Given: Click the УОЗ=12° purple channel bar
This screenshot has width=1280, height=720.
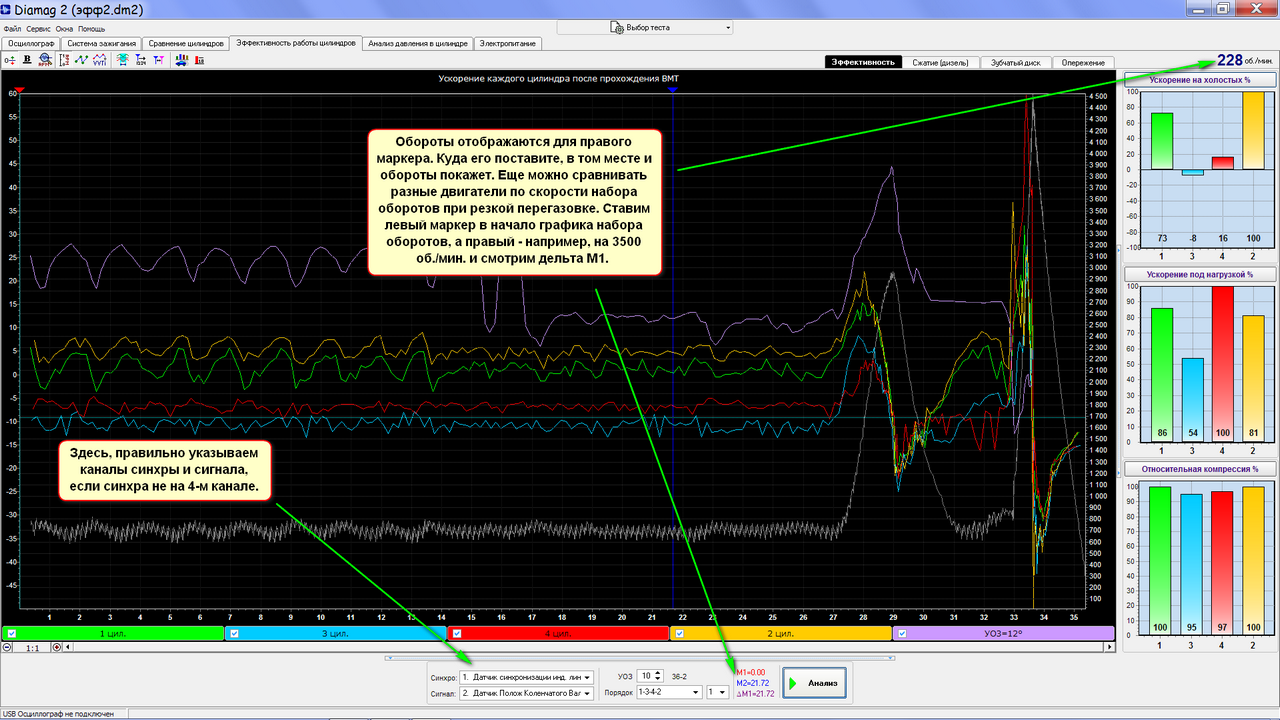Looking at the screenshot, I should click(x=1004, y=633).
